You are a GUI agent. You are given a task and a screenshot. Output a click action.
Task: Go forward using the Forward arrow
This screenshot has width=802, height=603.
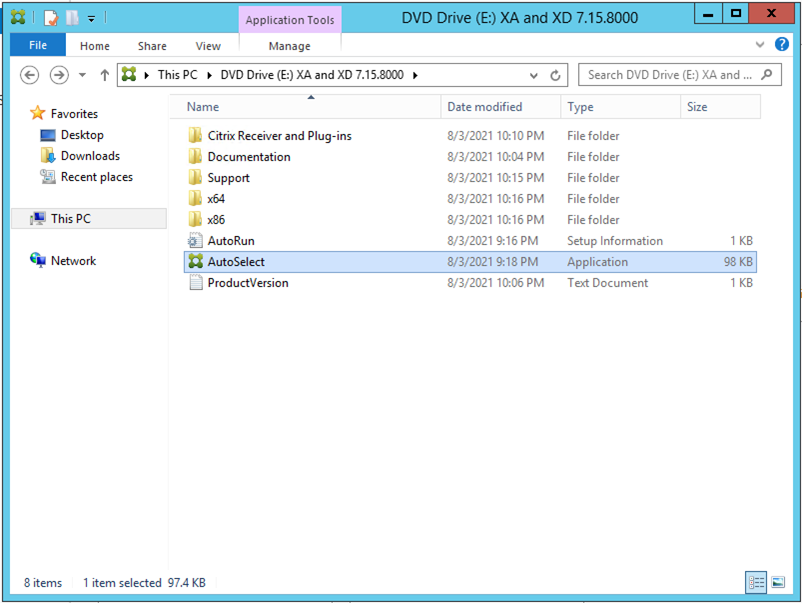(x=59, y=75)
